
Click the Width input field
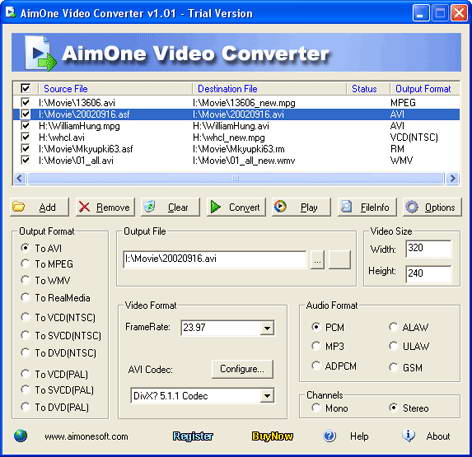428,248
